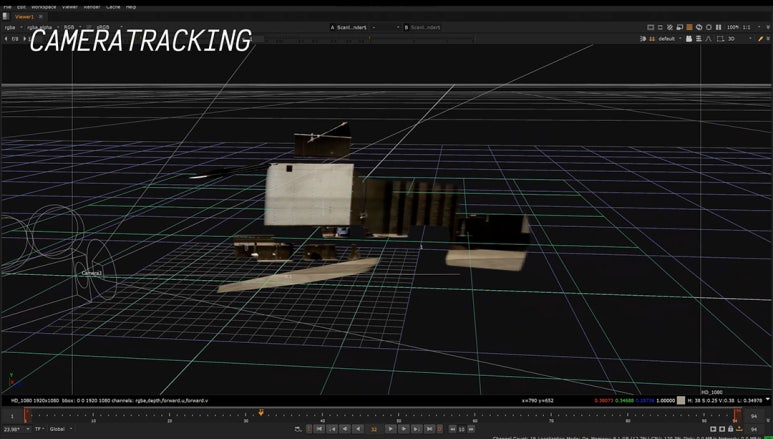Jump to first frame

320,429
